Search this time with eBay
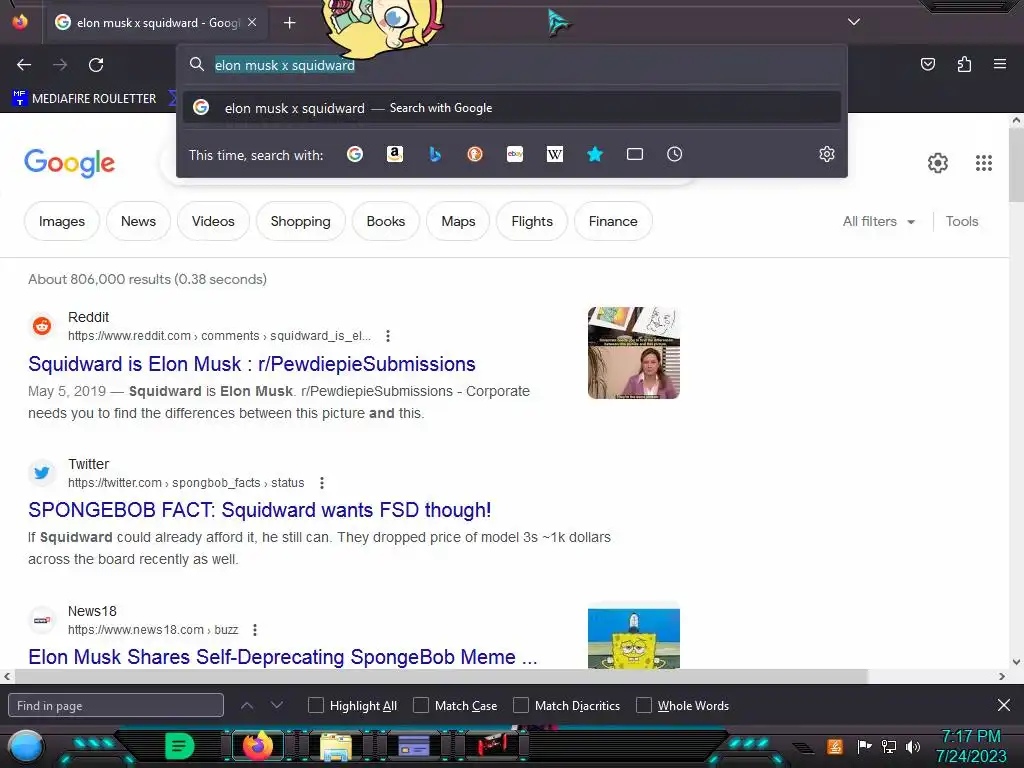 click(515, 154)
